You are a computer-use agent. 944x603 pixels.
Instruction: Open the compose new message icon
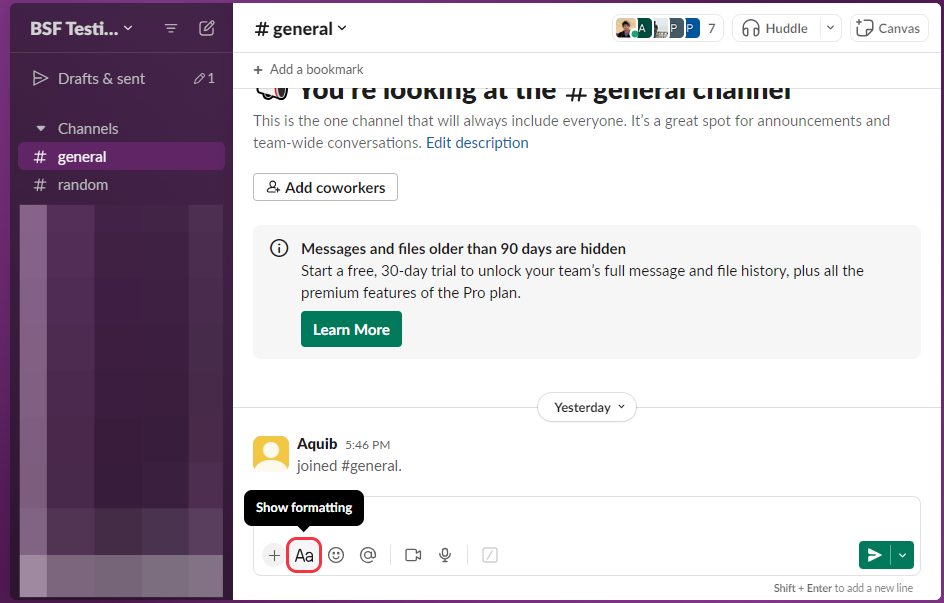pyautogui.click(x=207, y=28)
